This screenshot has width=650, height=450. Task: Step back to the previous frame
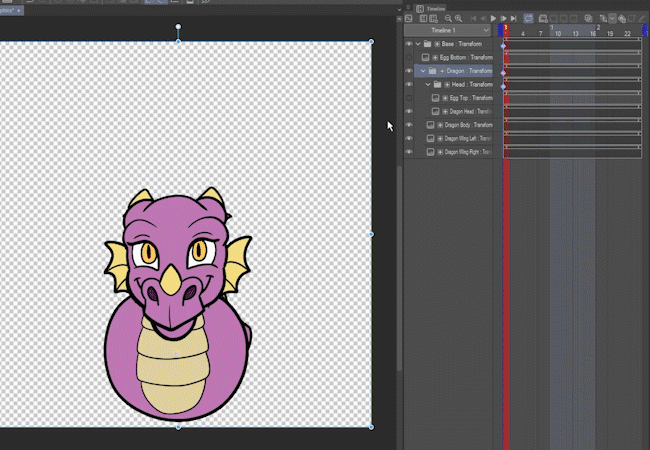click(483, 18)
